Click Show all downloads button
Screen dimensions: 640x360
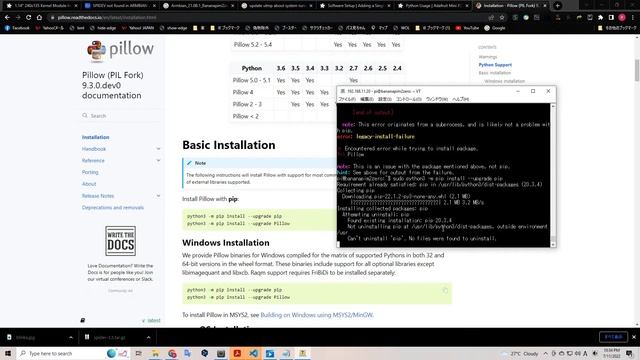coord(613,337)
